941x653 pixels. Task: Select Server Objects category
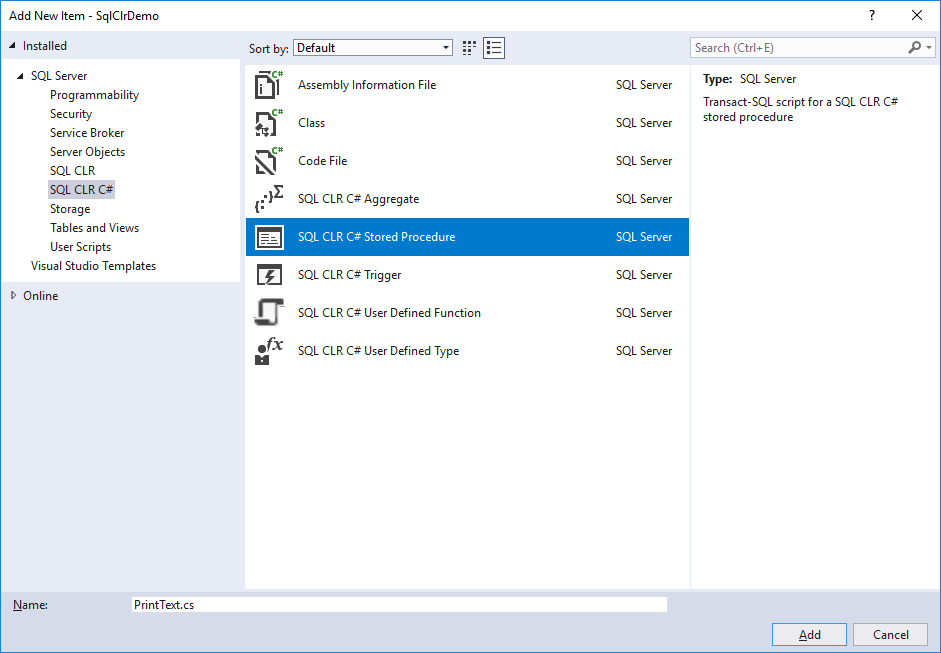[x=87, y=152]
